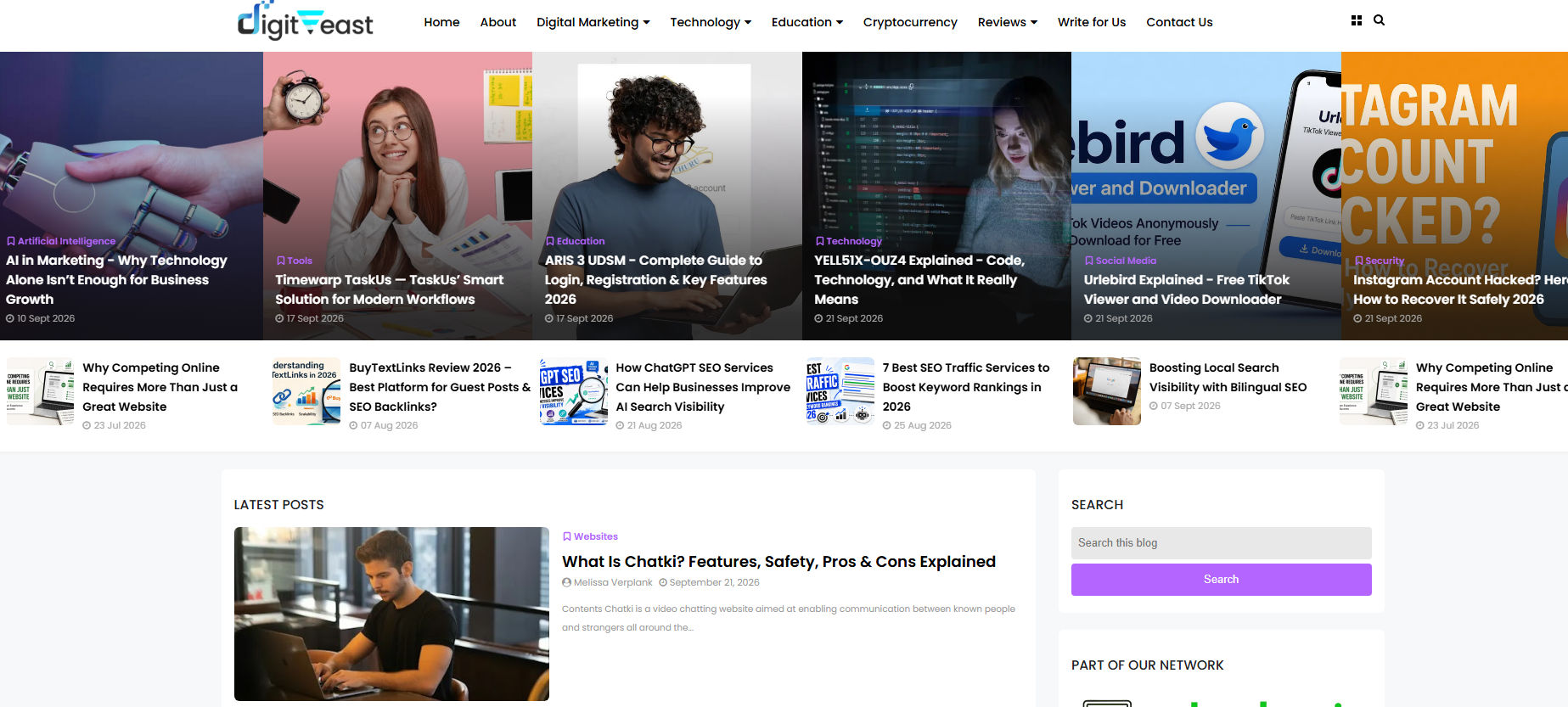Open the Security category label
This screenshot has height=707, width=1568.
[x=1385, y=261]
